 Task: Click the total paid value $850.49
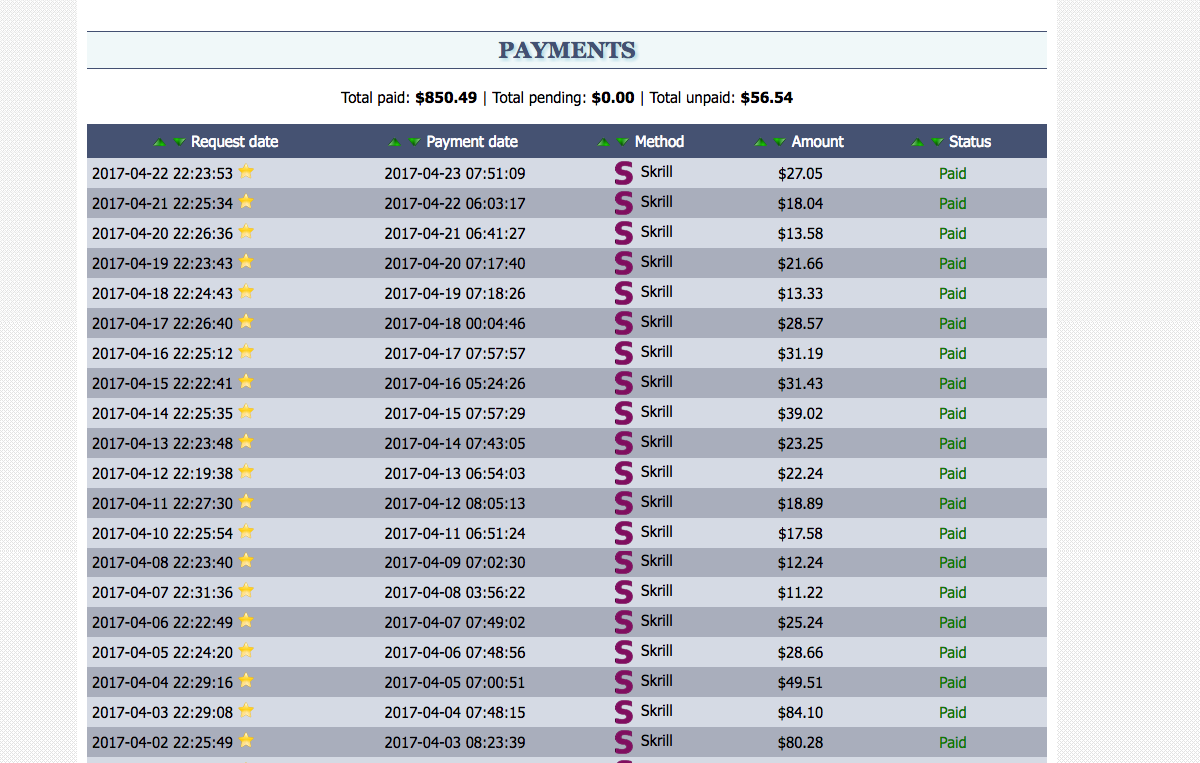446,98
